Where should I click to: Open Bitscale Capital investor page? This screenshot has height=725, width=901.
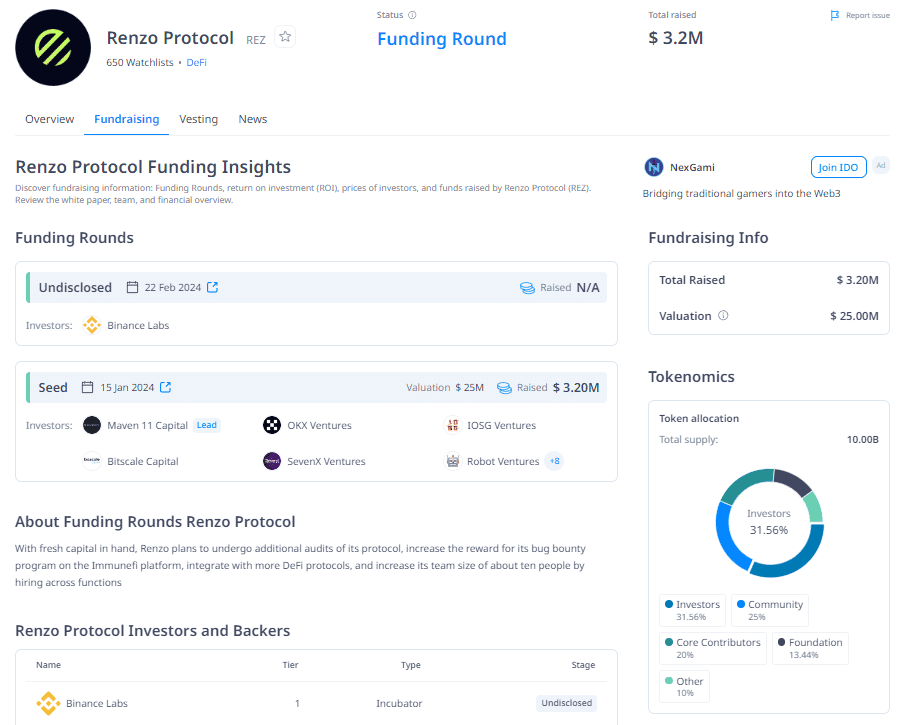click(143, 461)
